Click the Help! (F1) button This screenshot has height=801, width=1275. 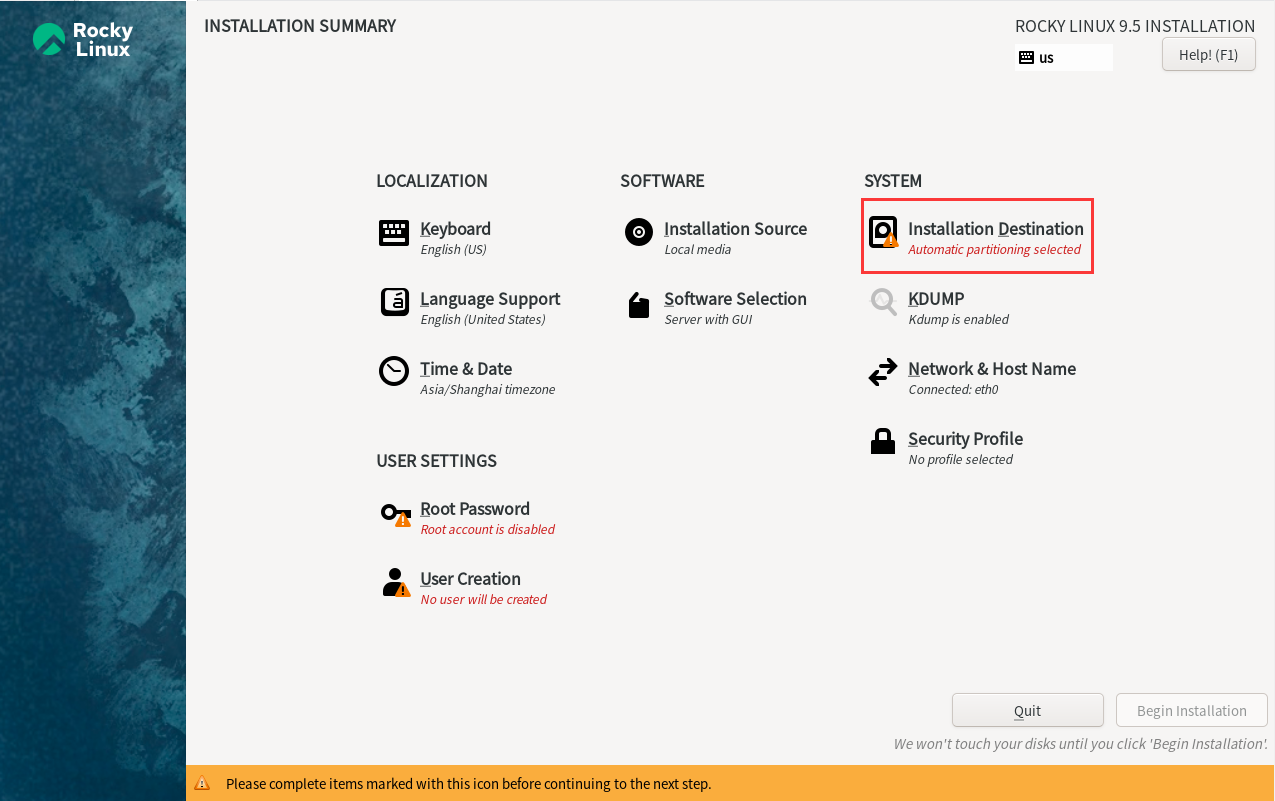pos(1208,54)
